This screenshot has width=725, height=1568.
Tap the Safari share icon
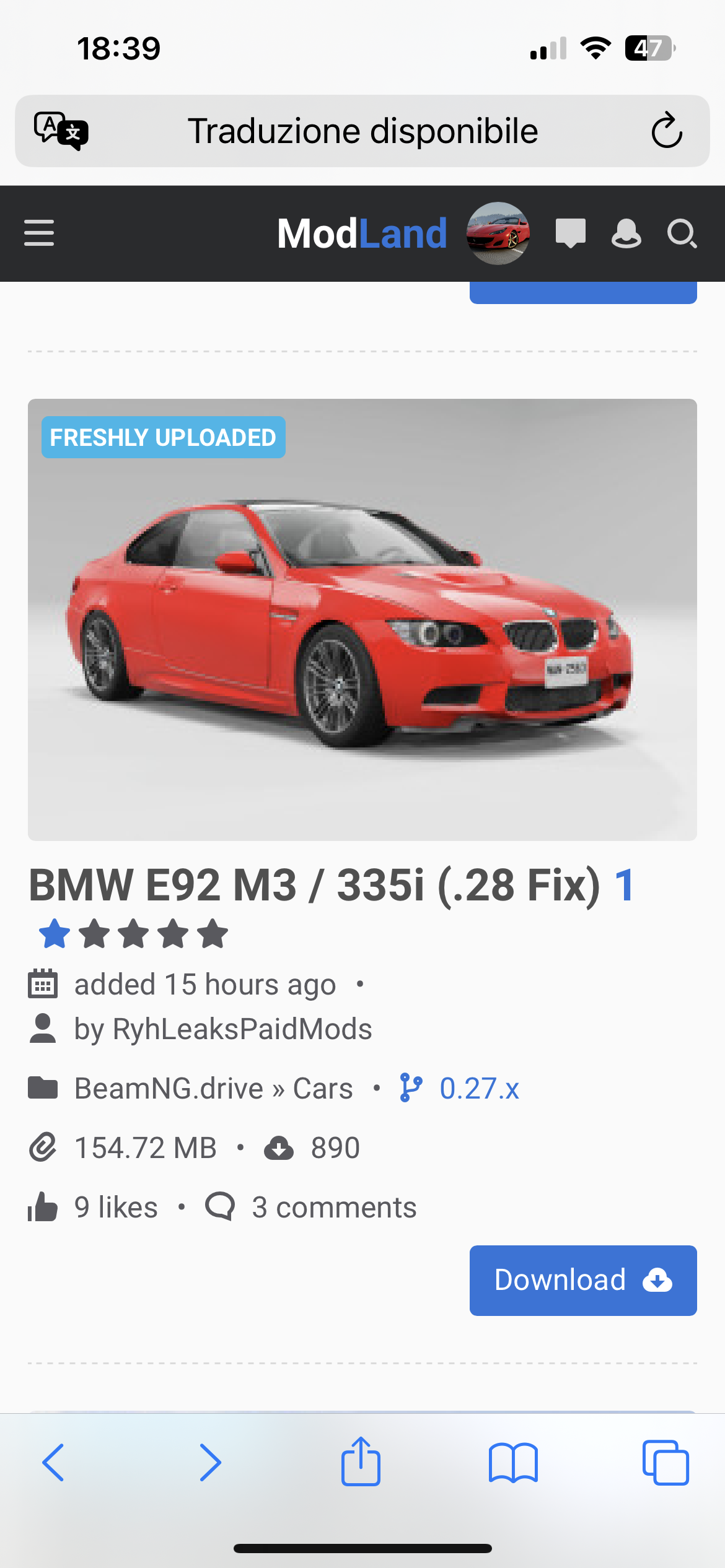pyautogui.click(x=361, y=1461)
